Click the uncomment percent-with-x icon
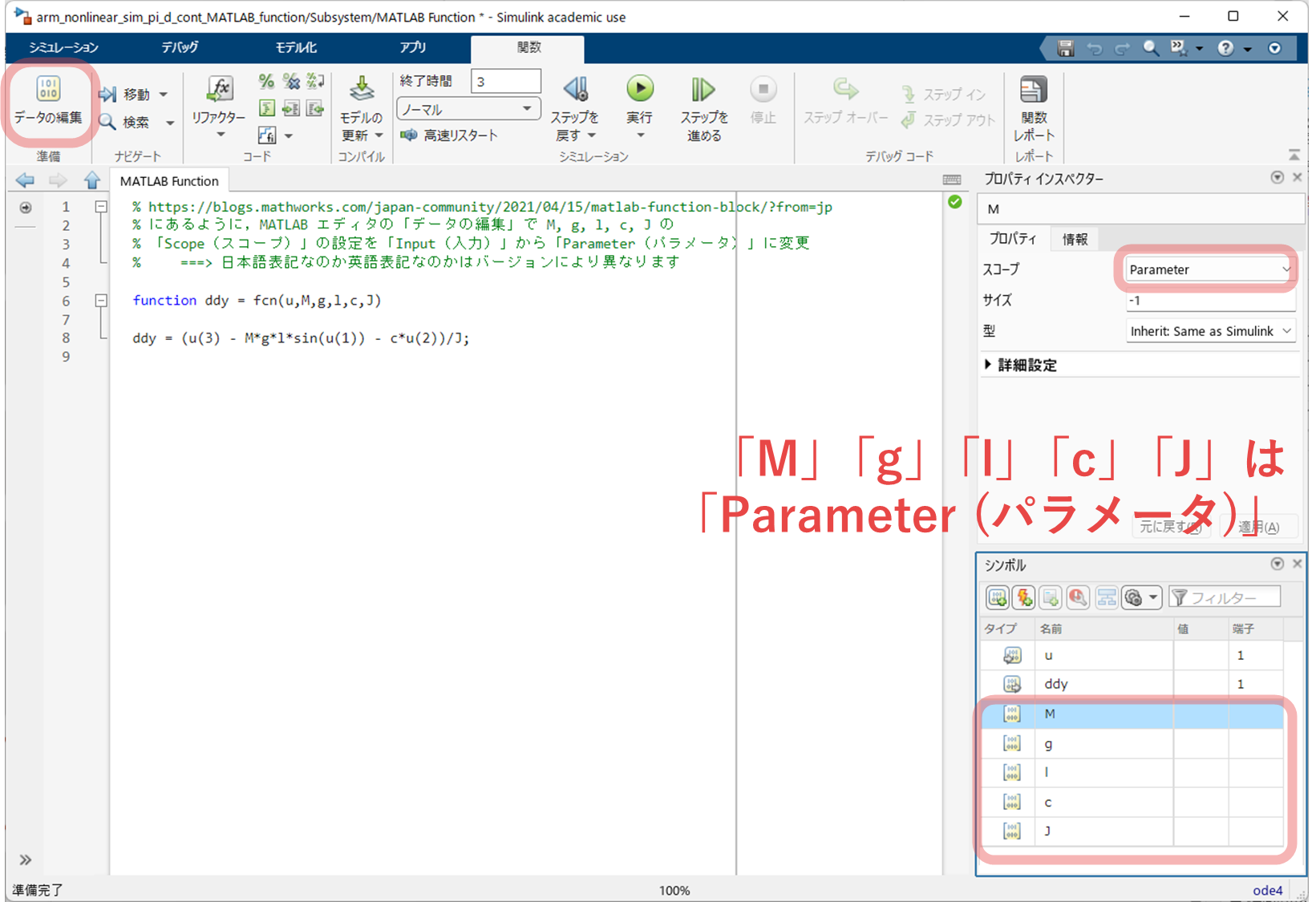1316x902 pixels. click(291, 81)
